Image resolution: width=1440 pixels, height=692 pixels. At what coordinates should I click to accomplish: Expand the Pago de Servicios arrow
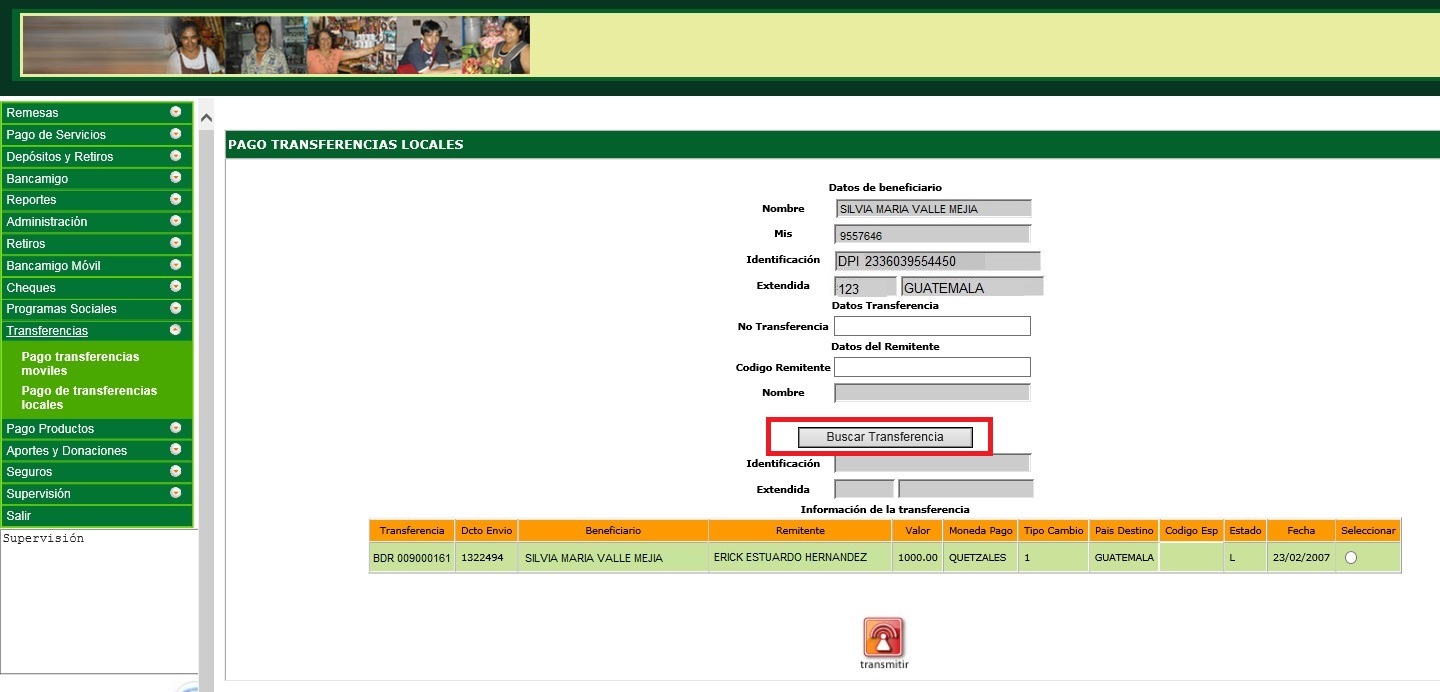tap(176, 134)
